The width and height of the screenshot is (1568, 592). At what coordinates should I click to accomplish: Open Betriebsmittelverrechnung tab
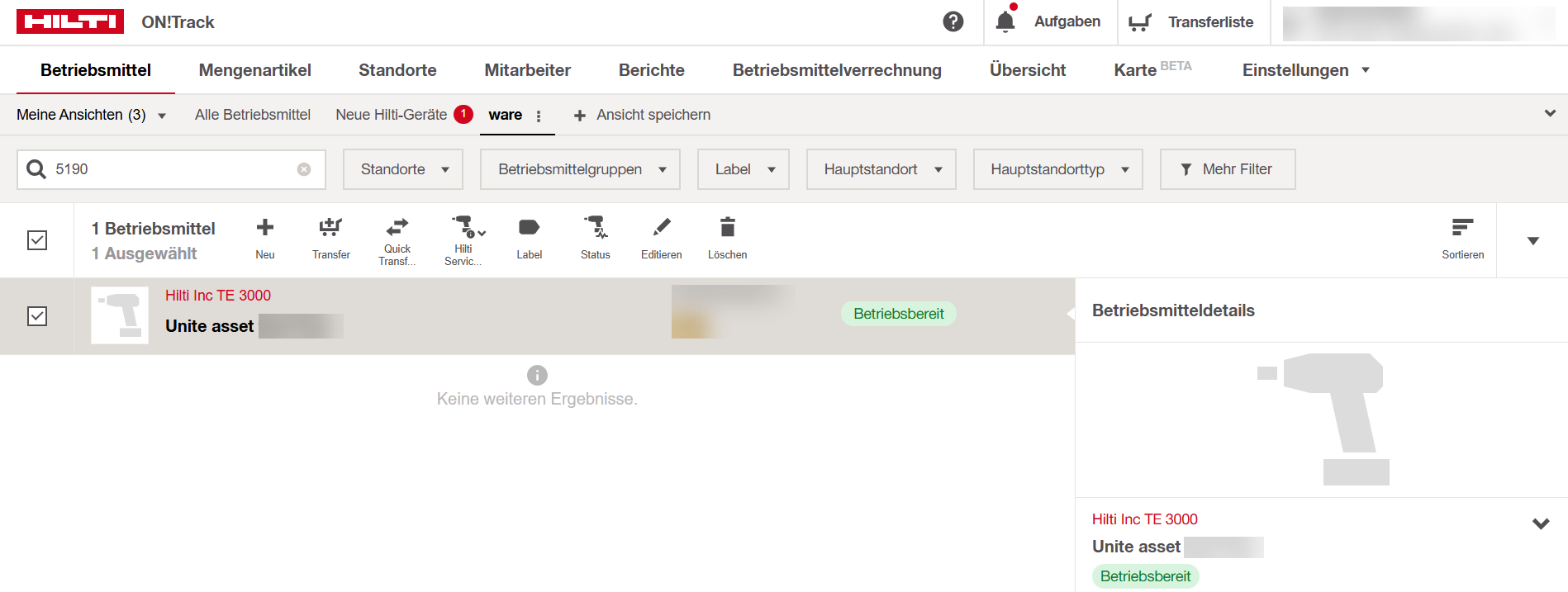coord(837,70)
